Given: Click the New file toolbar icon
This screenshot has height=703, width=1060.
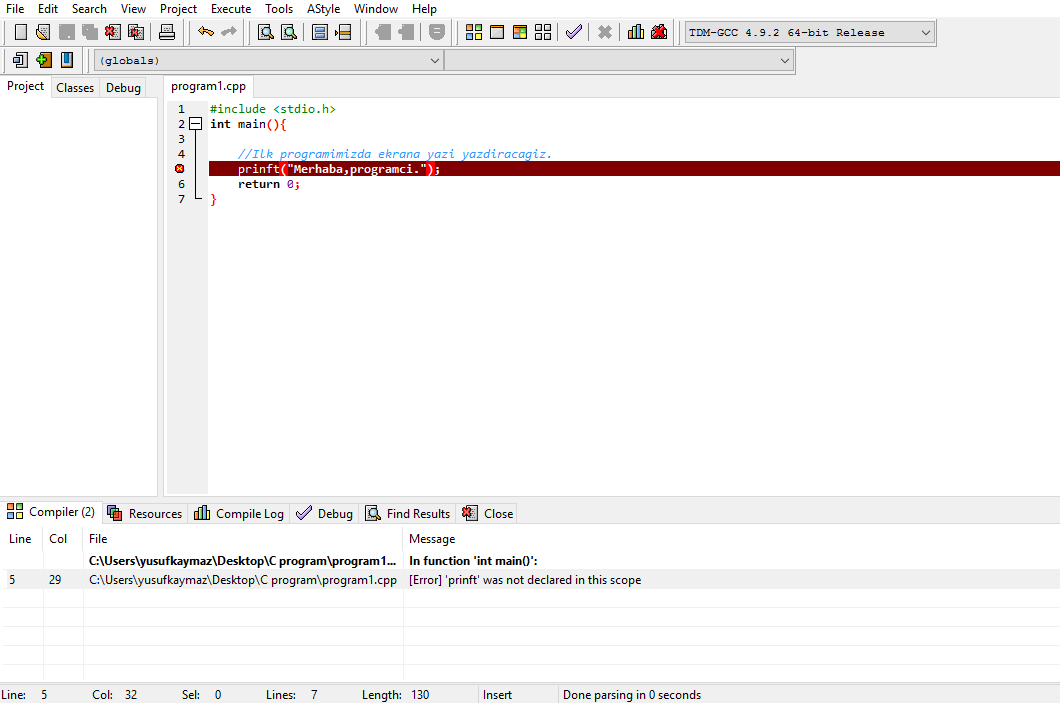Looking at the screenshot, I should (20, 32).
